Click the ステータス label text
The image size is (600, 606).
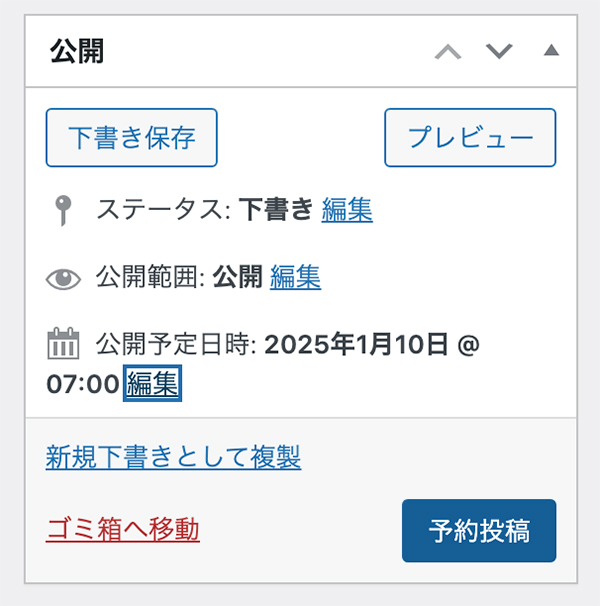coord(160,210)
